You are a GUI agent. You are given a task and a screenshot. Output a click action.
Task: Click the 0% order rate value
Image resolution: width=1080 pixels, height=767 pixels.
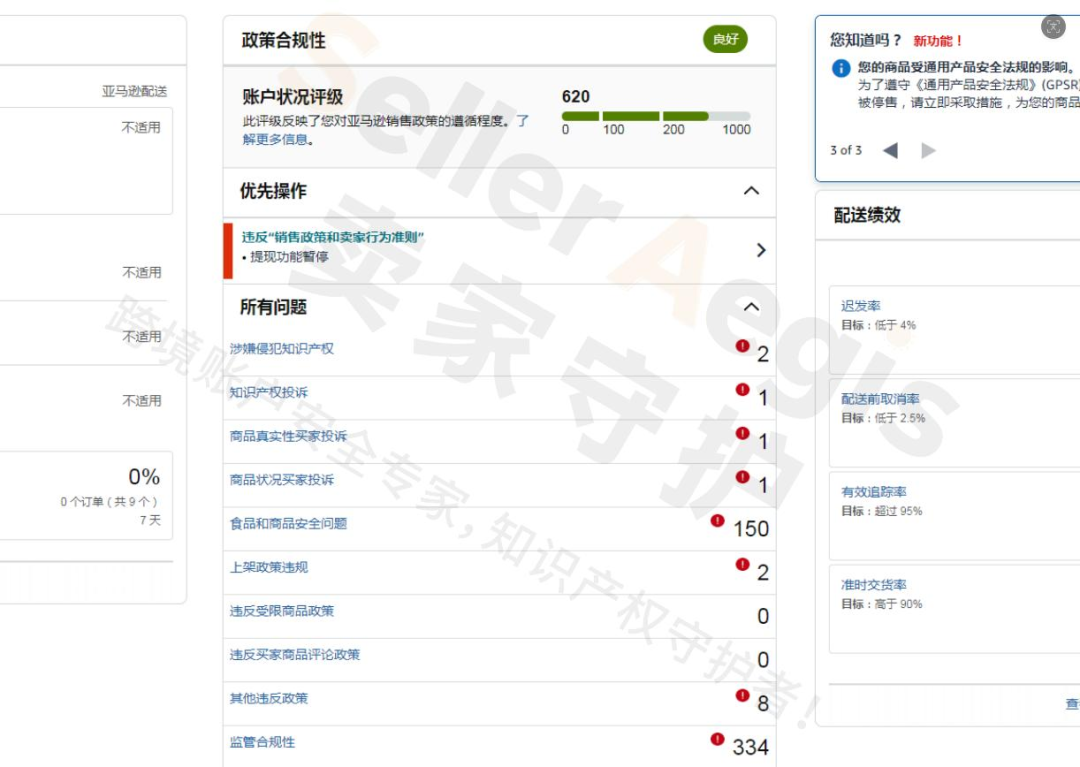[x=144, y=476]
